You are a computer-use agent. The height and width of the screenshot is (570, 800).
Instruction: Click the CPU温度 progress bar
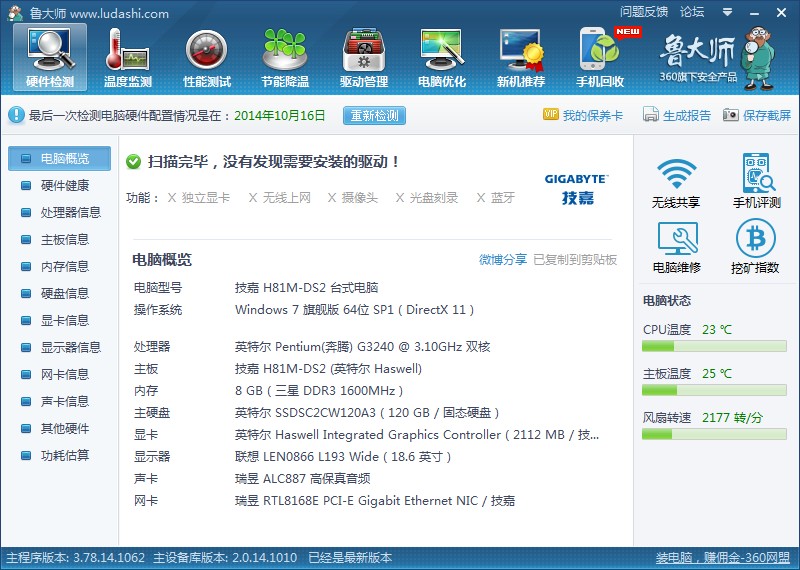(714, 346)
